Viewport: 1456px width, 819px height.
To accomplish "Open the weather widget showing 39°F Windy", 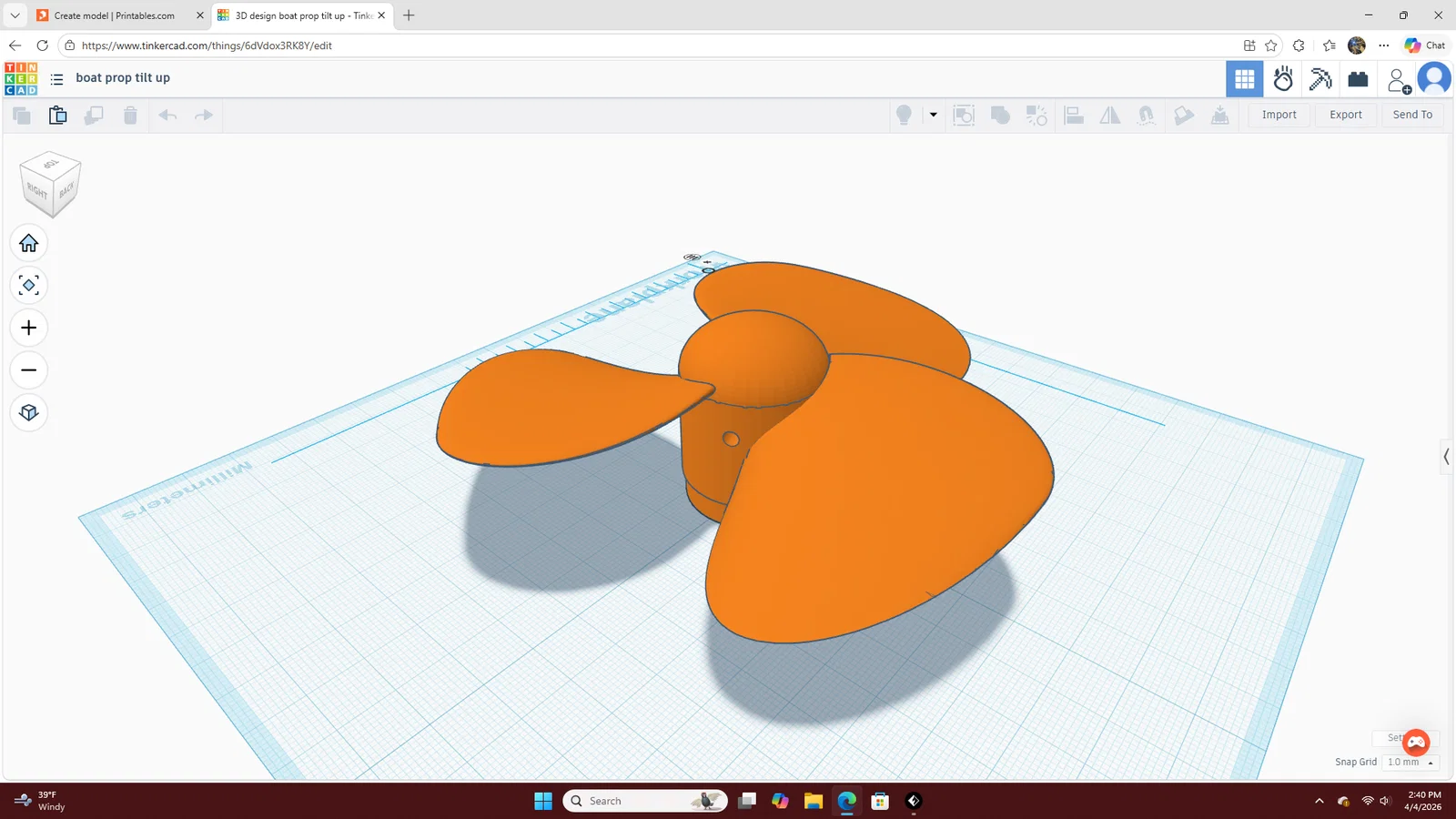I will point(41,801).
